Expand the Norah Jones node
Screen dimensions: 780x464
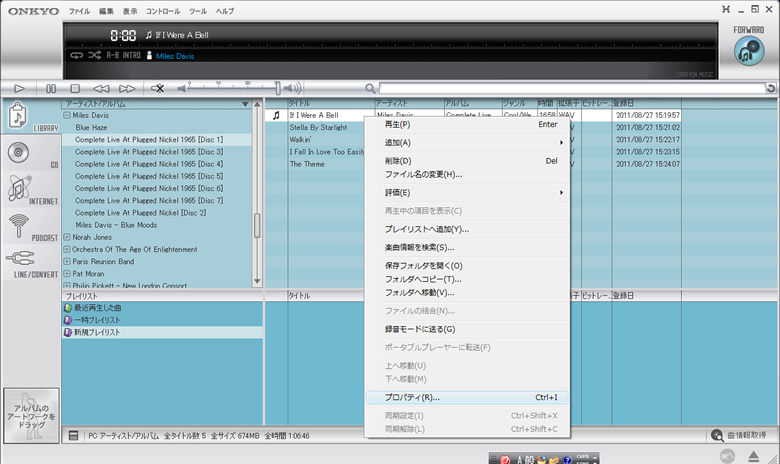click(x=67, y=237)
